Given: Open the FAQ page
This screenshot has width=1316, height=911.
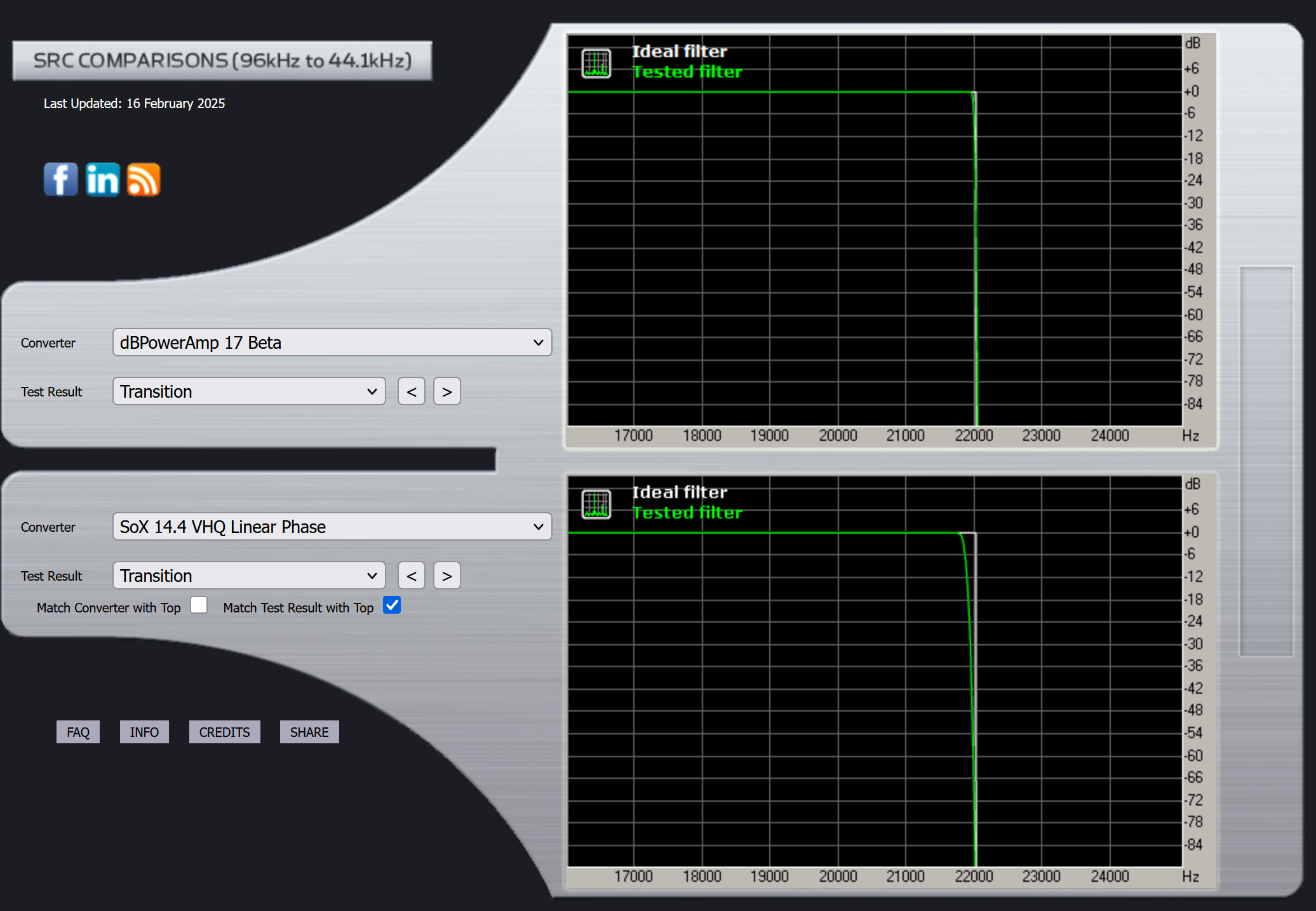Looking at the screenshot, I should point(78,732).
